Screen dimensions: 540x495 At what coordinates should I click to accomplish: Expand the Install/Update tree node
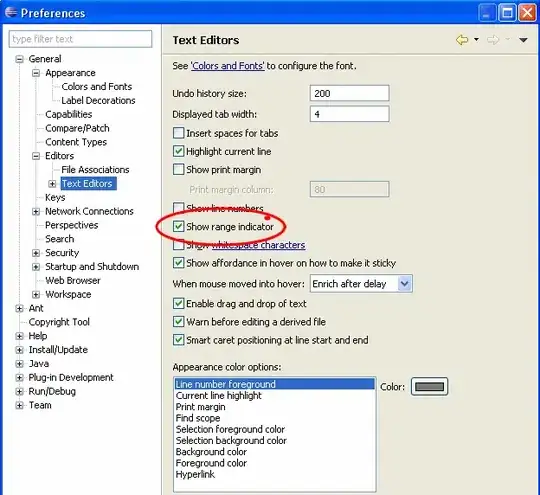point(20,350)
